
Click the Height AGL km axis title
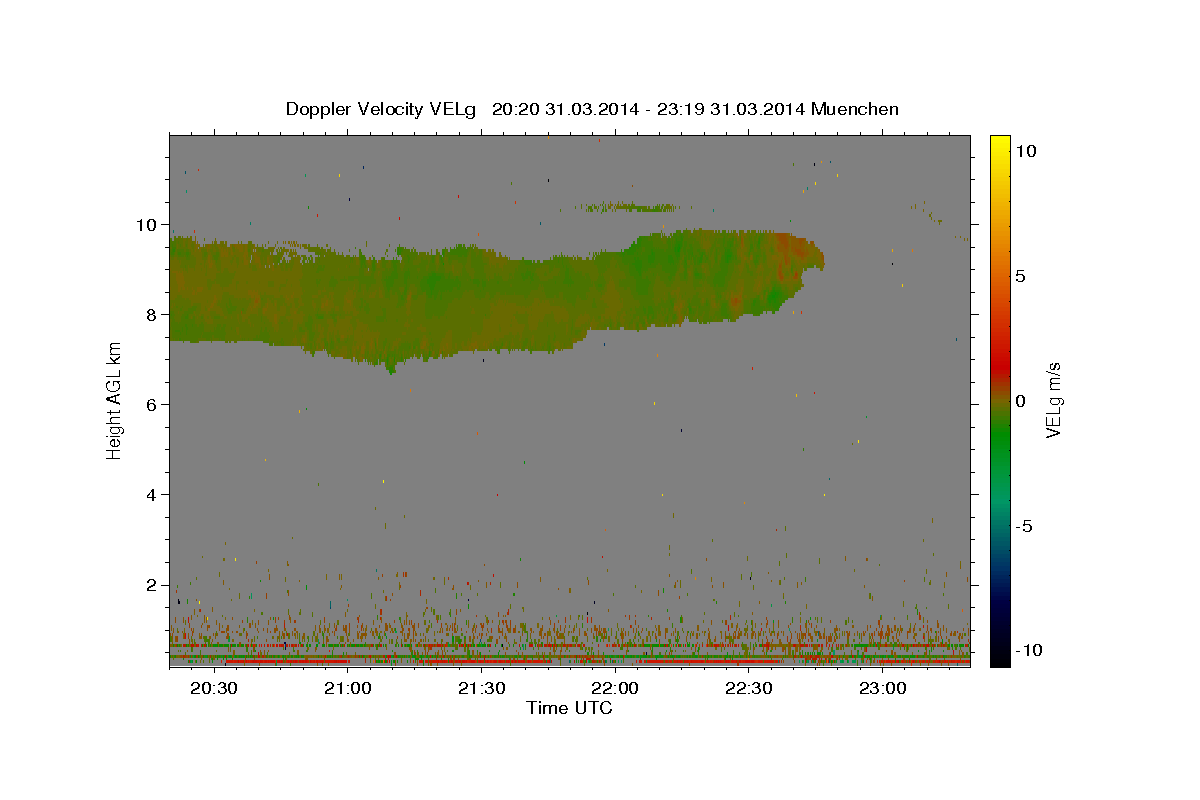point(115,400)
